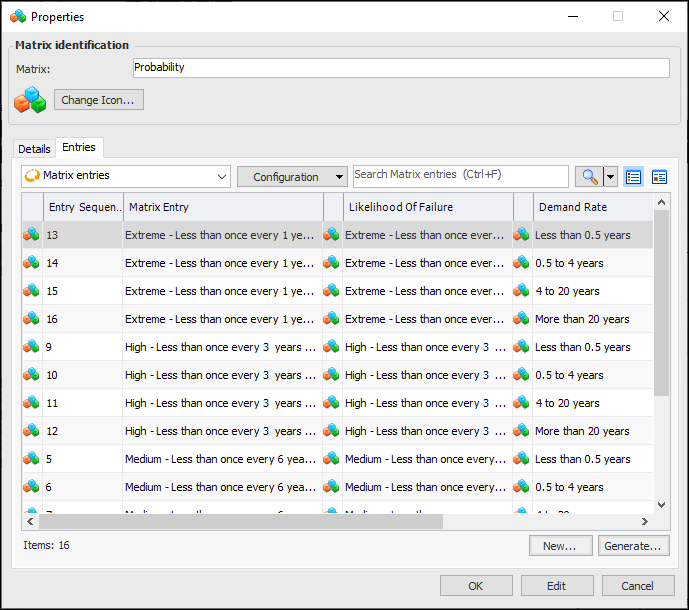689x610 pixels.
Task: Click demand rate icon in row 14
Action: (x=521, y=263)
